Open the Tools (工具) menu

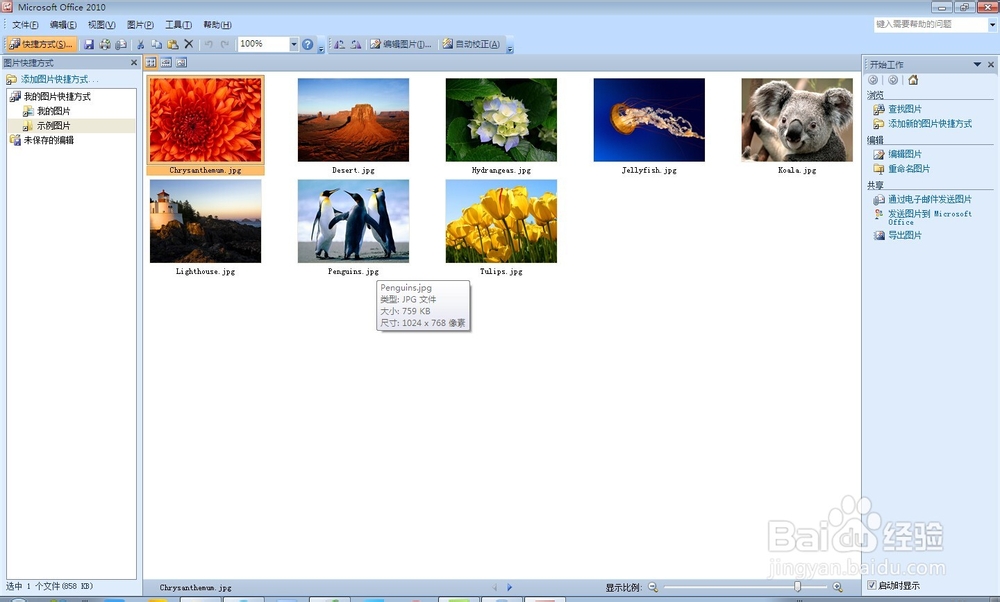(179, 25)
